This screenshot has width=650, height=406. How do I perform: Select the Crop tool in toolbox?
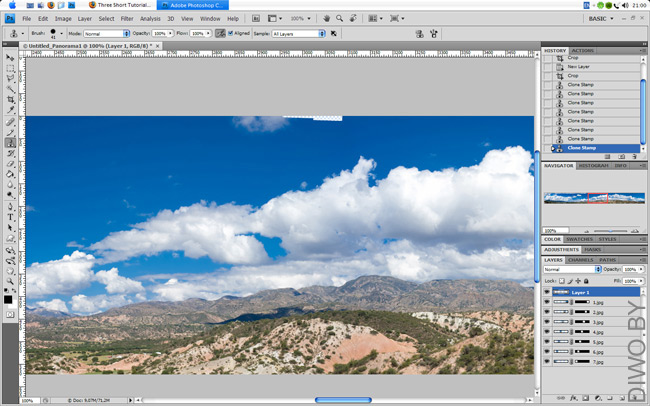[10, 99]
